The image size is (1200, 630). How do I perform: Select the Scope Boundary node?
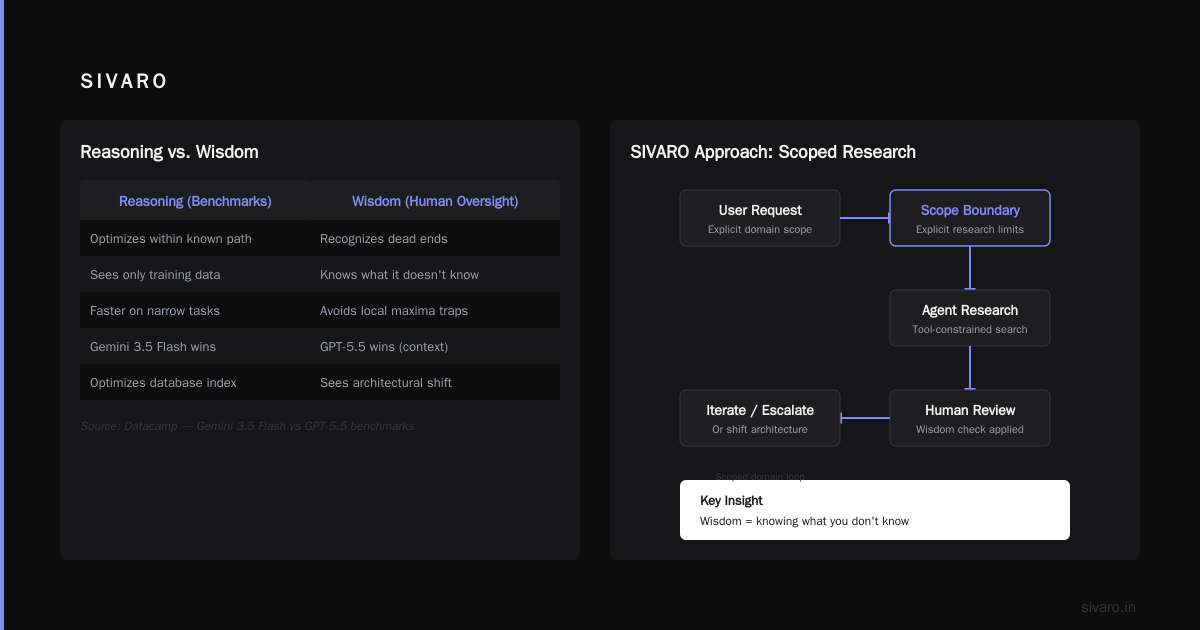pos(970,218)
